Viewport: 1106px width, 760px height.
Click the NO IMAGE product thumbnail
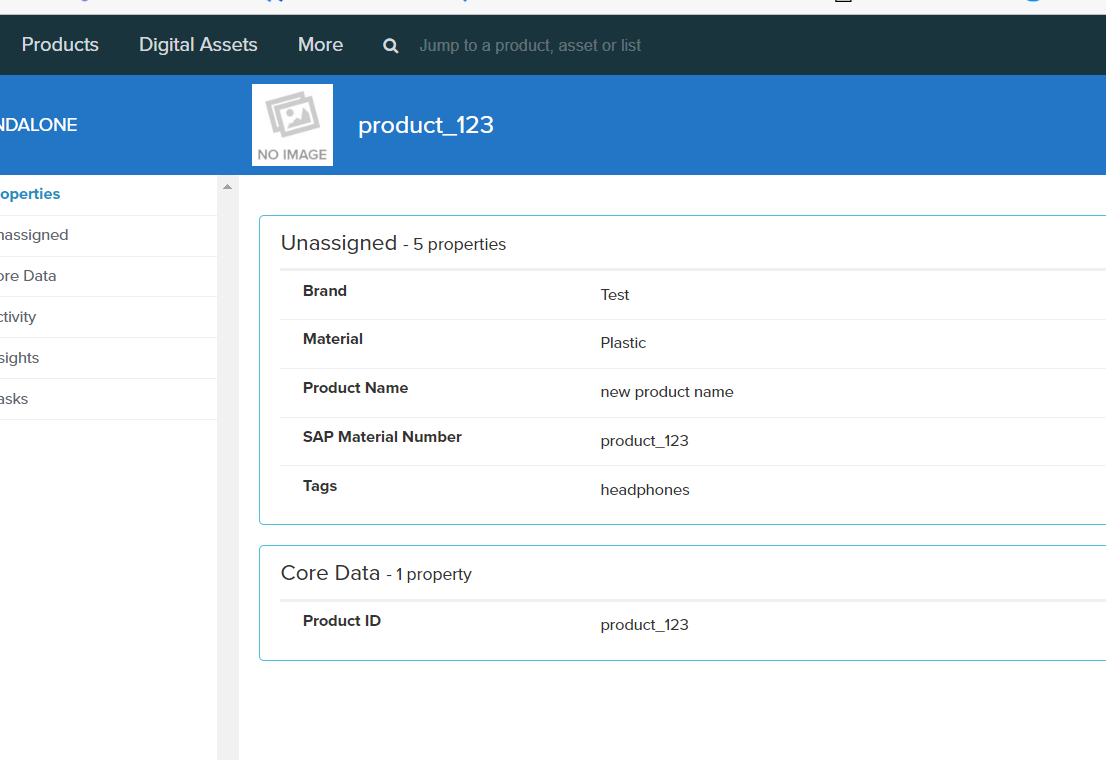click(x=292, y=125)
